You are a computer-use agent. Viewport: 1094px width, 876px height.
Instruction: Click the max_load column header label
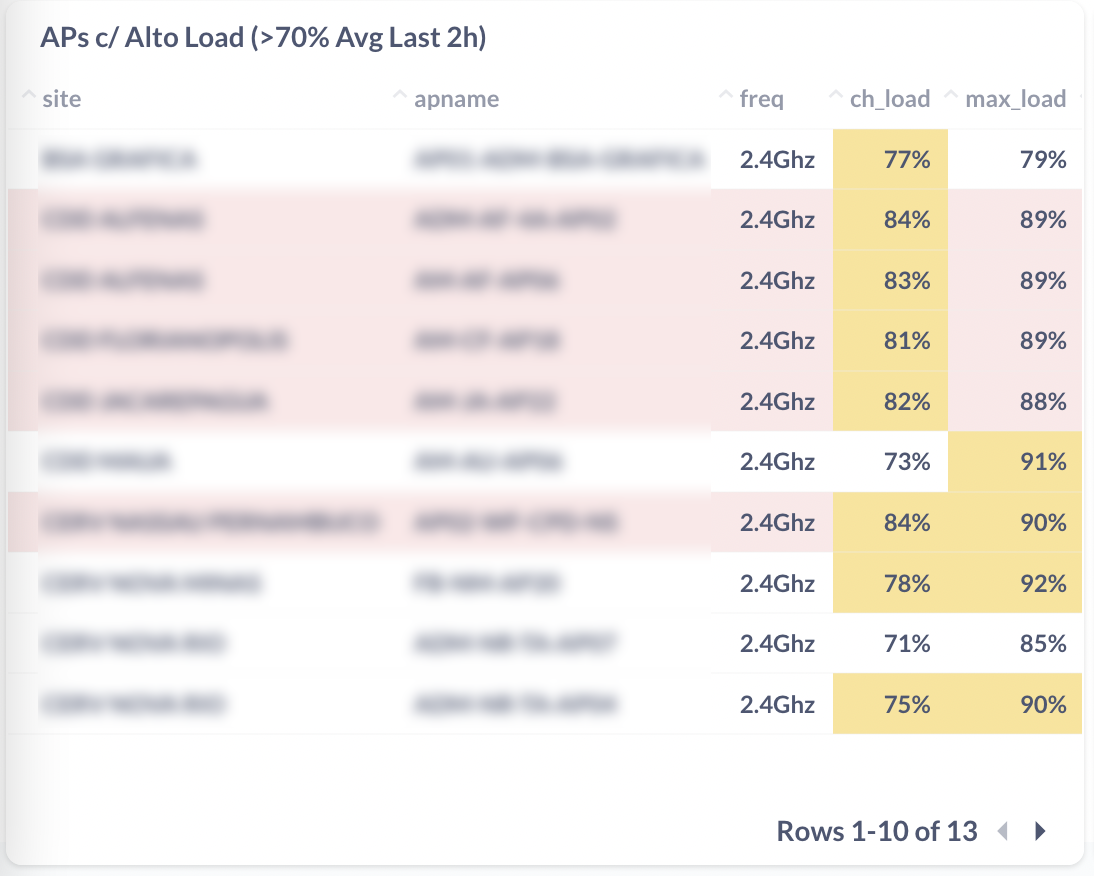click(x=1015, y=98)
